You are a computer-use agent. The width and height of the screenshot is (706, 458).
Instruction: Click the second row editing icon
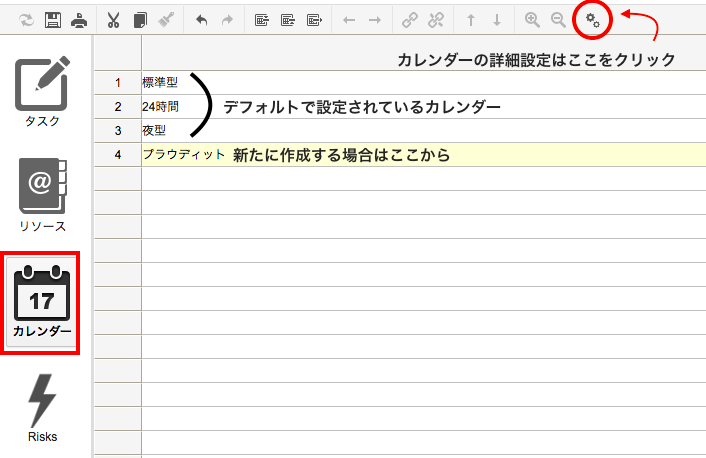click(288, 20)
